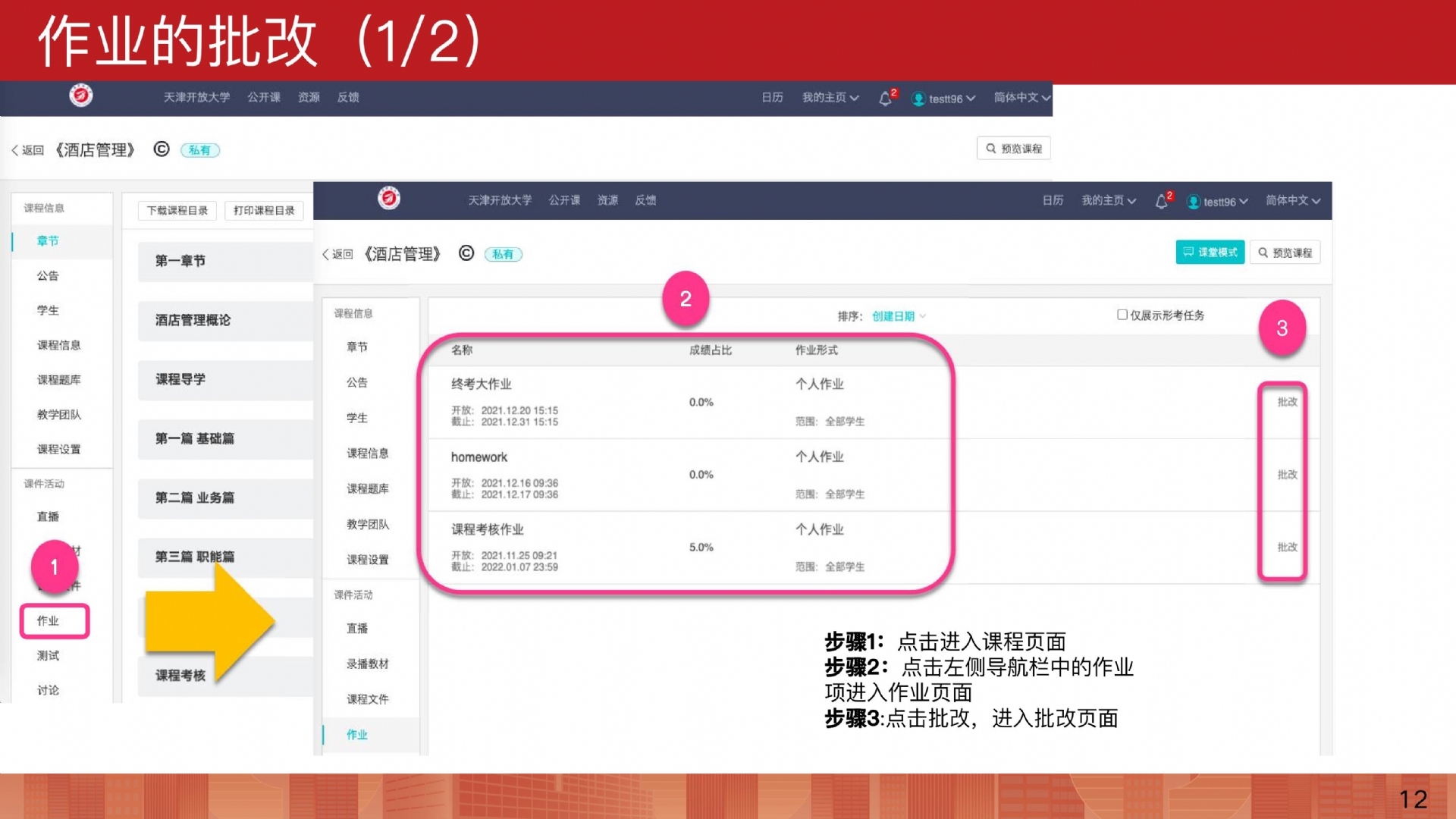Open the 创建日期 sort dropdown
This screenshot has height=819, width=1456.
(898, 316)
